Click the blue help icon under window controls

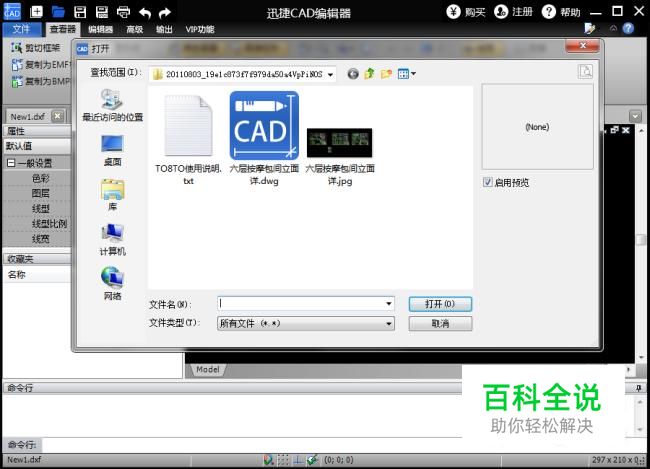tap(628, 28)
